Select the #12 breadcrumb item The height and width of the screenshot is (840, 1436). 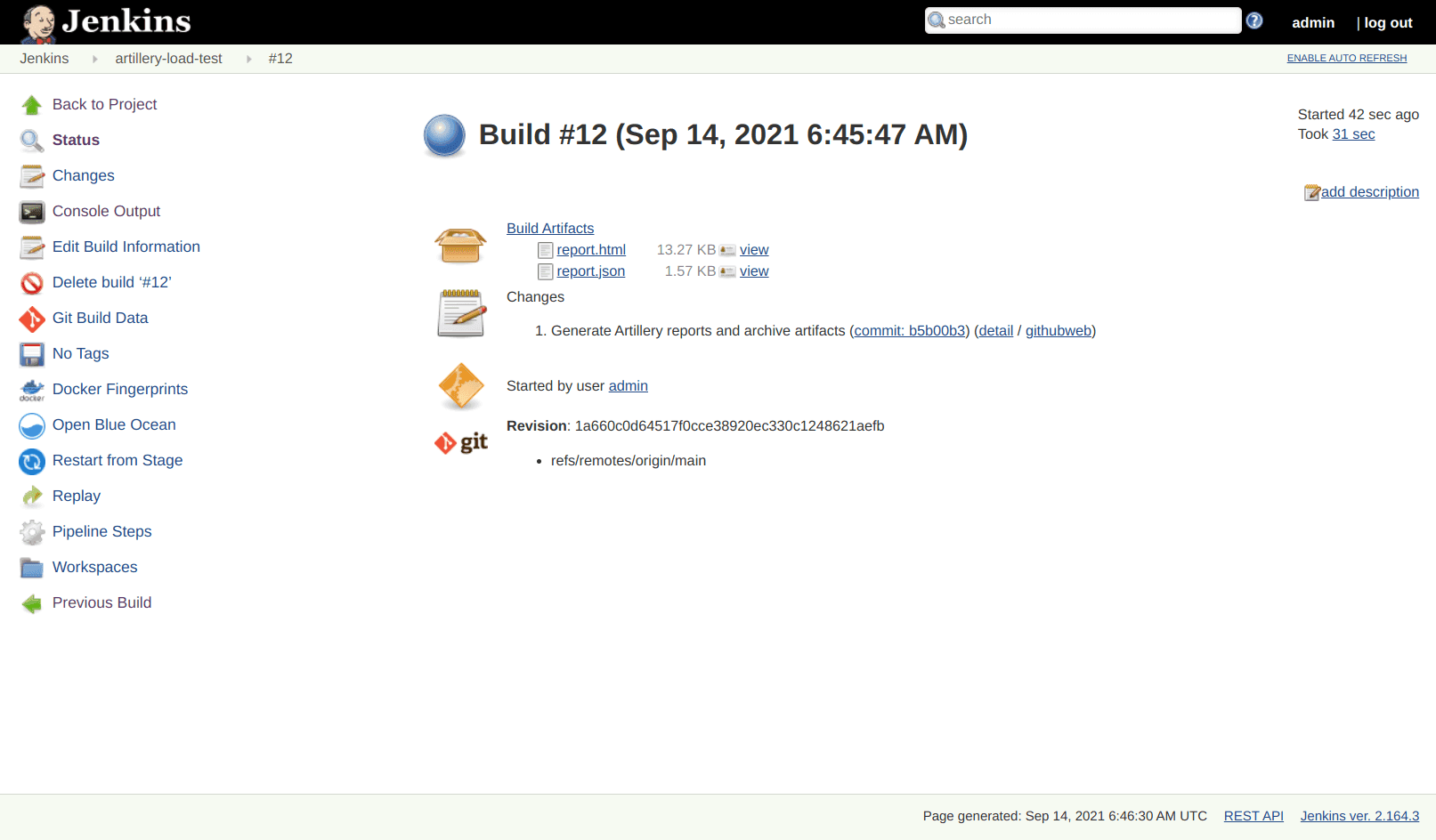[280, 59]
